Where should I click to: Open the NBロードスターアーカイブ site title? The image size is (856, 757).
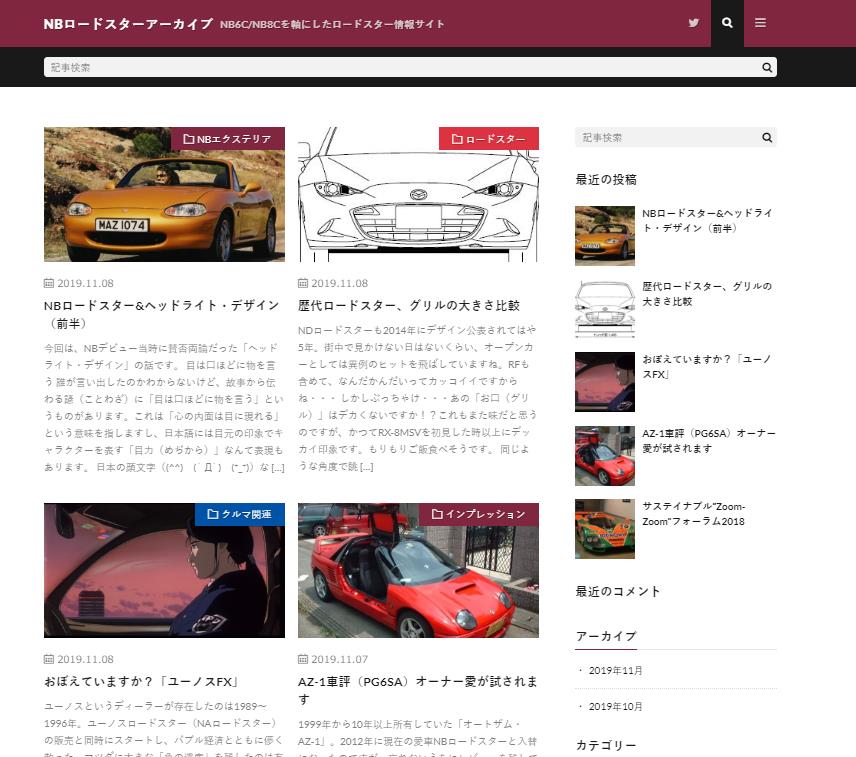point(128,24)
